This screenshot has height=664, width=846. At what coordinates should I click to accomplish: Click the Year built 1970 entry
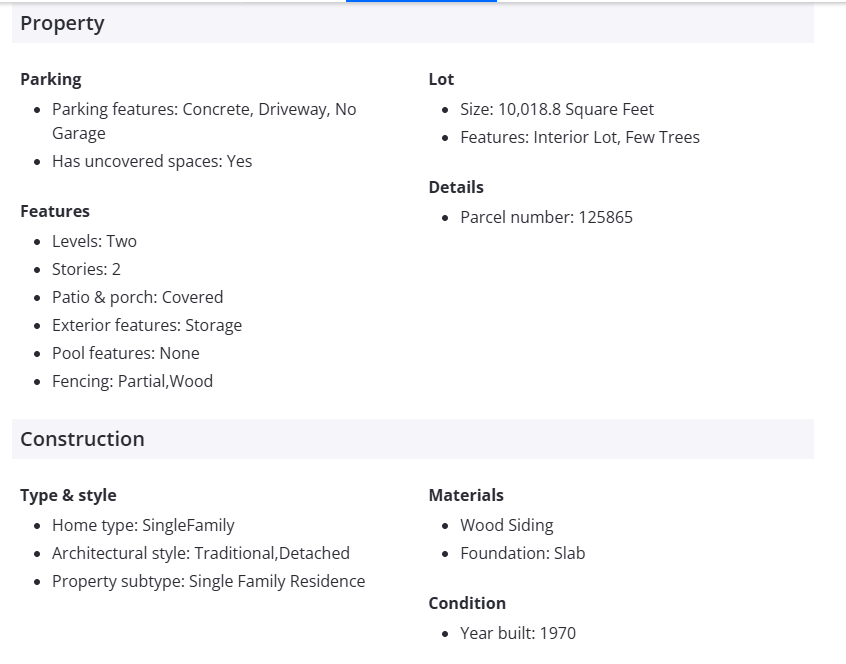pyautogui.click(x=518, y=633)
